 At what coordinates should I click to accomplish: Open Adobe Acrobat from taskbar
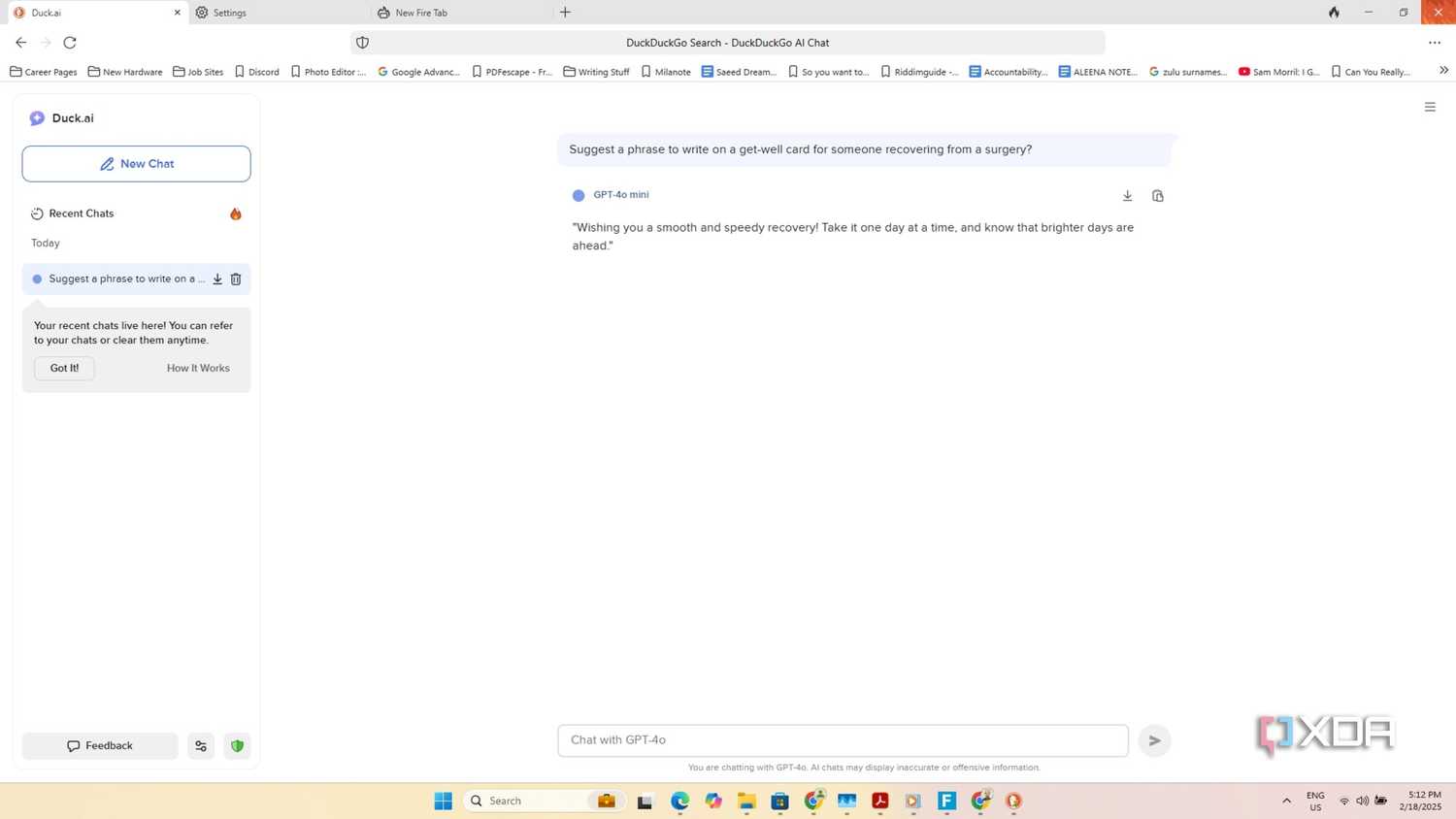[880, 801]
